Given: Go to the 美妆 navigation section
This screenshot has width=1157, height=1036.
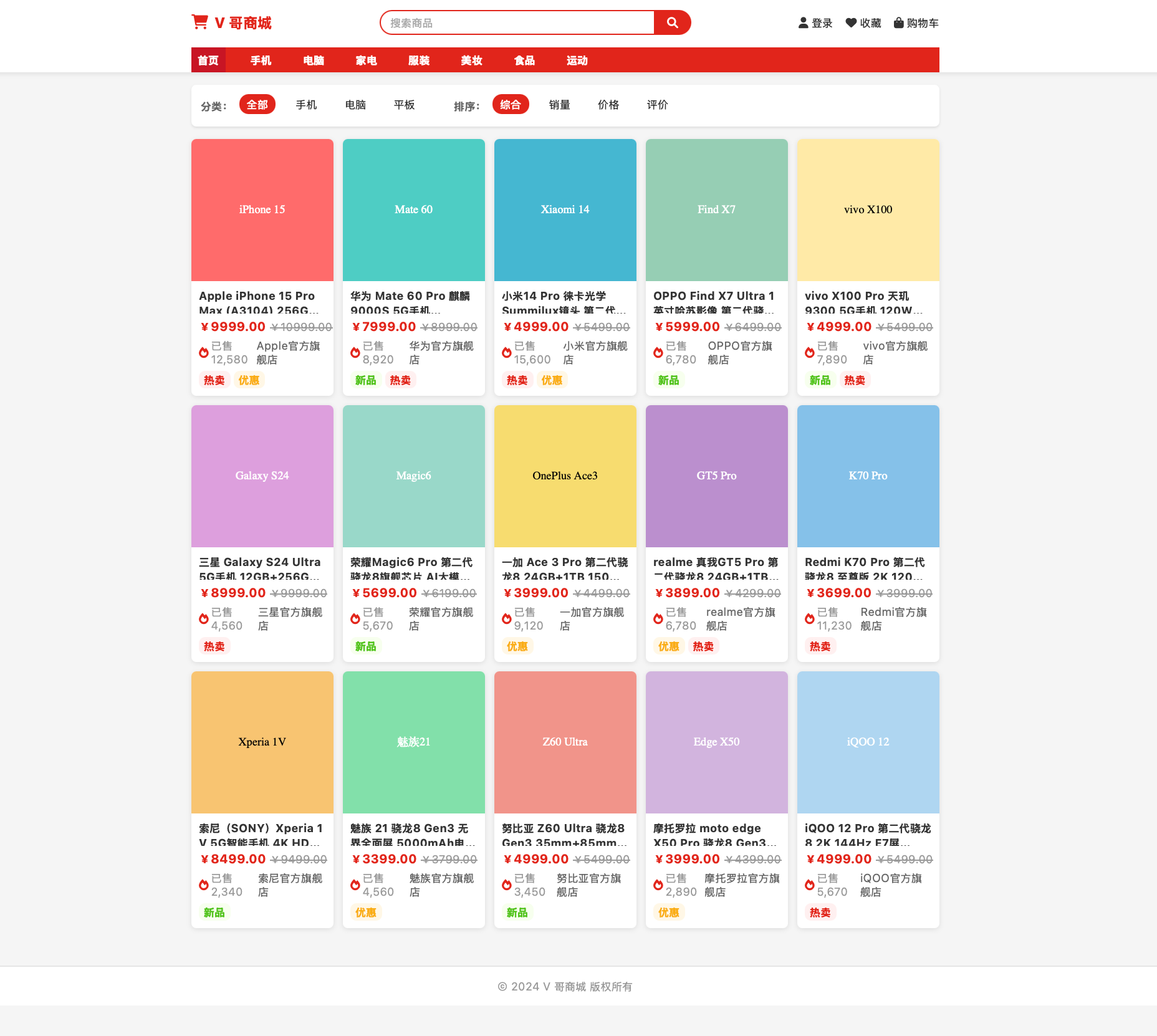Looking at the screenshot, I should coord(472,60).
